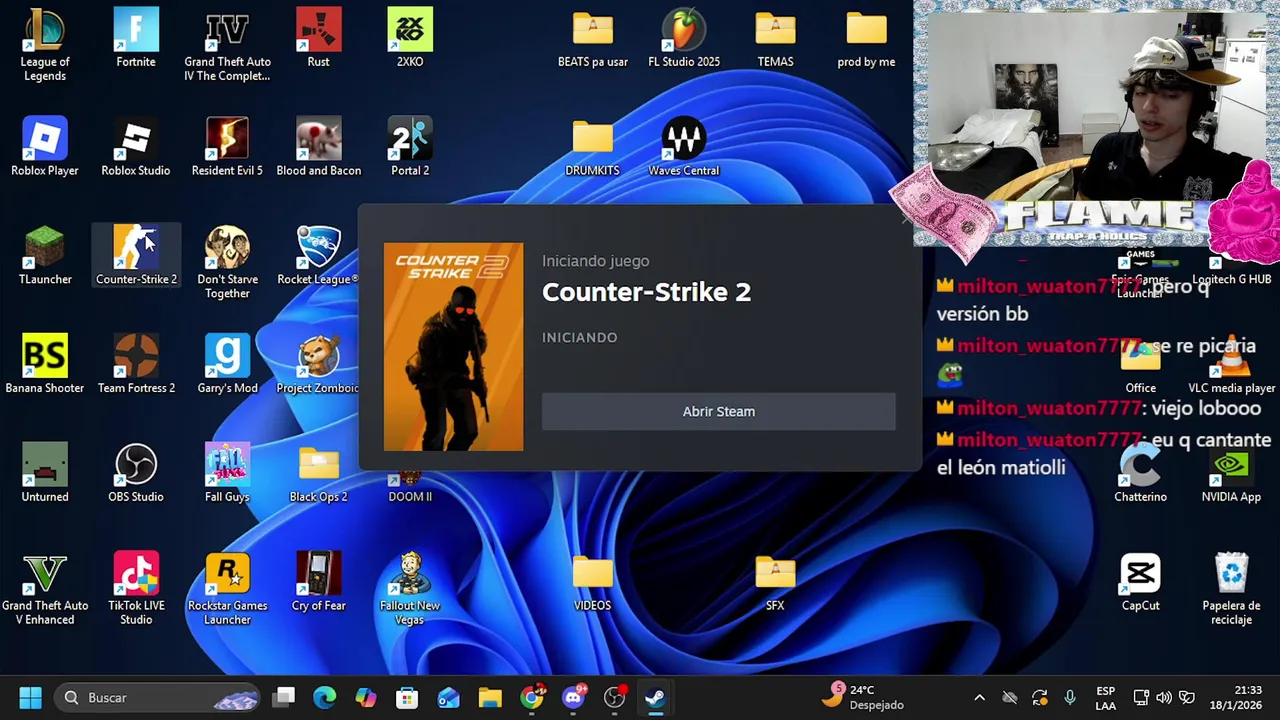Viewport: 1280px width, 720px height.
Task: Select the DOOM II shortcut
Action: click(410, 488)
